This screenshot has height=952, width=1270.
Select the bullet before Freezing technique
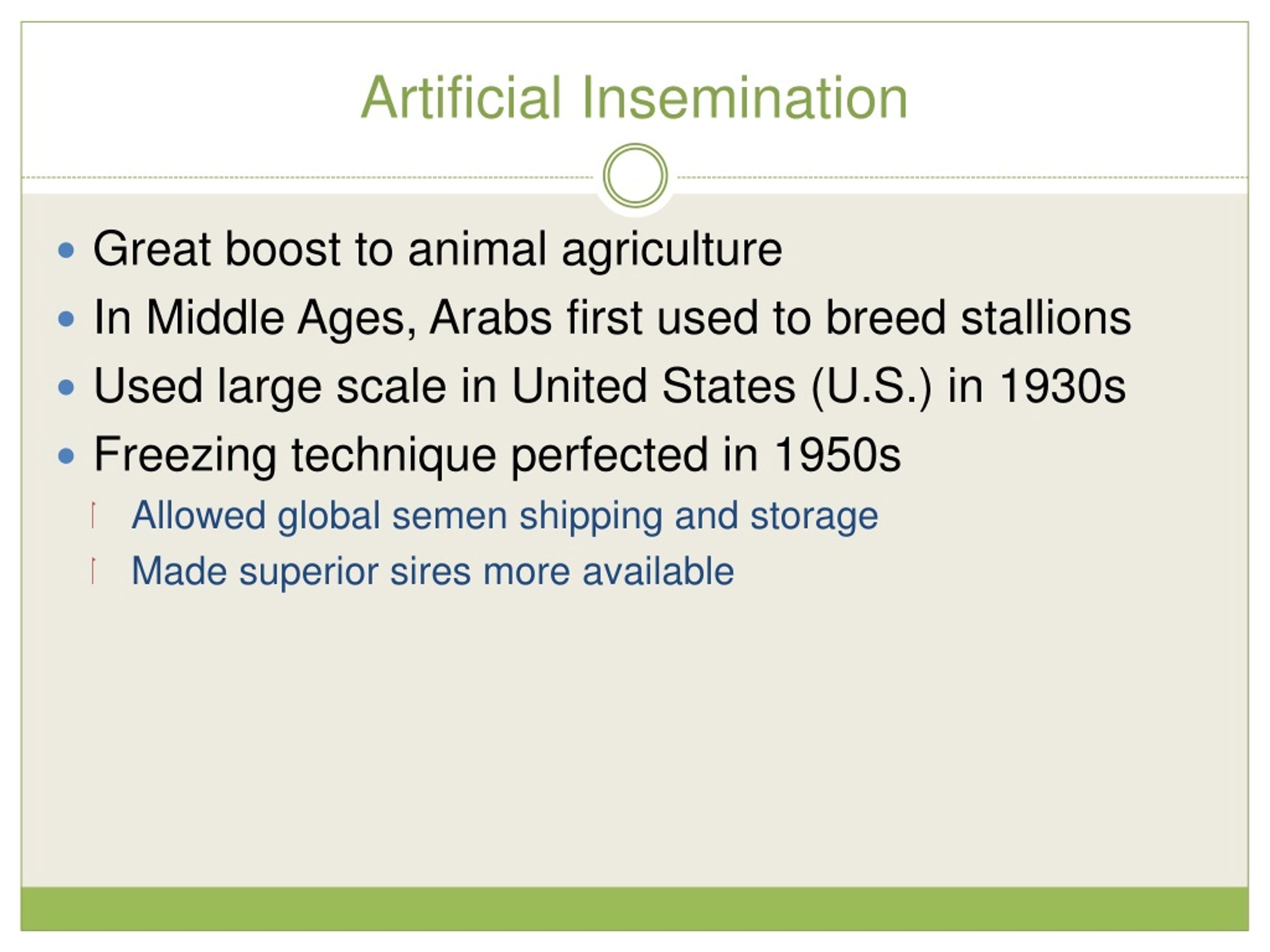[66, 456]
